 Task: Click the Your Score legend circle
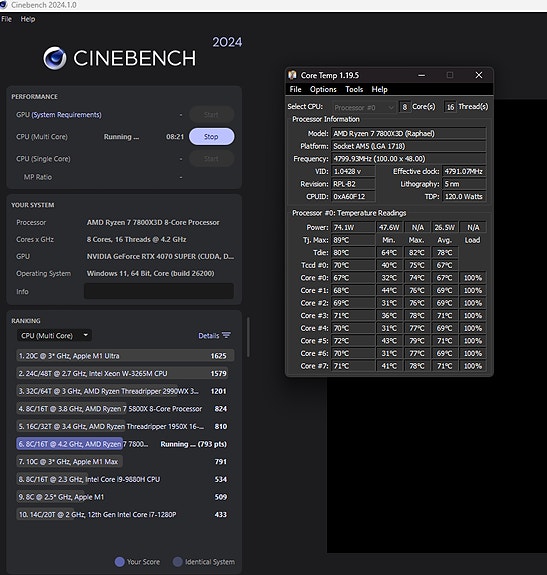point(120,562)
